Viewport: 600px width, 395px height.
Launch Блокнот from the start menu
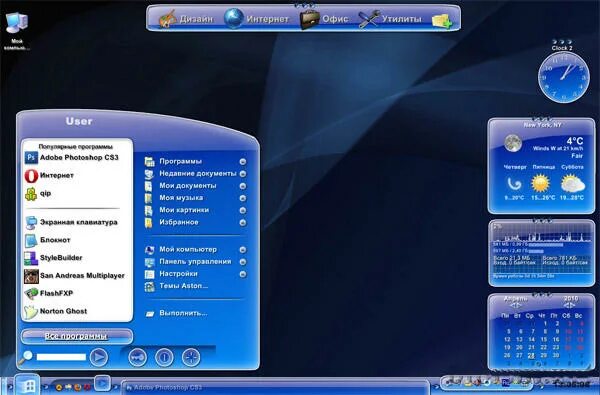(x=47, y=240)
